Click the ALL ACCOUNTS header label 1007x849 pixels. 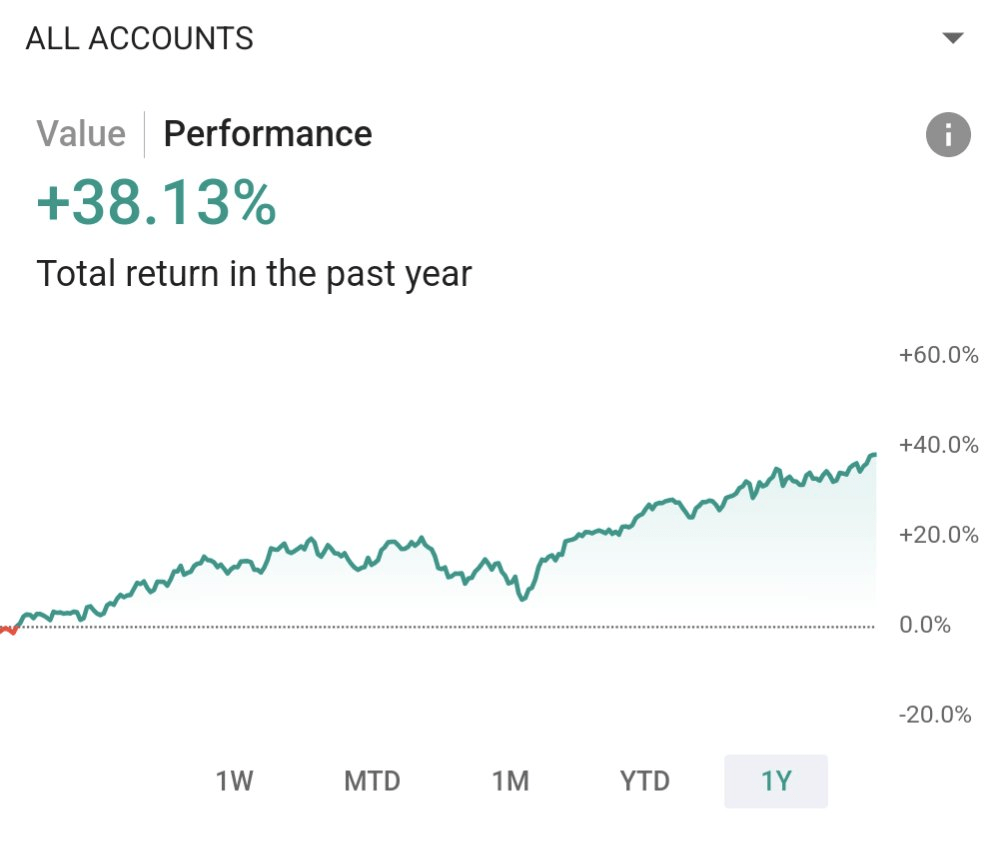[139, 39]
